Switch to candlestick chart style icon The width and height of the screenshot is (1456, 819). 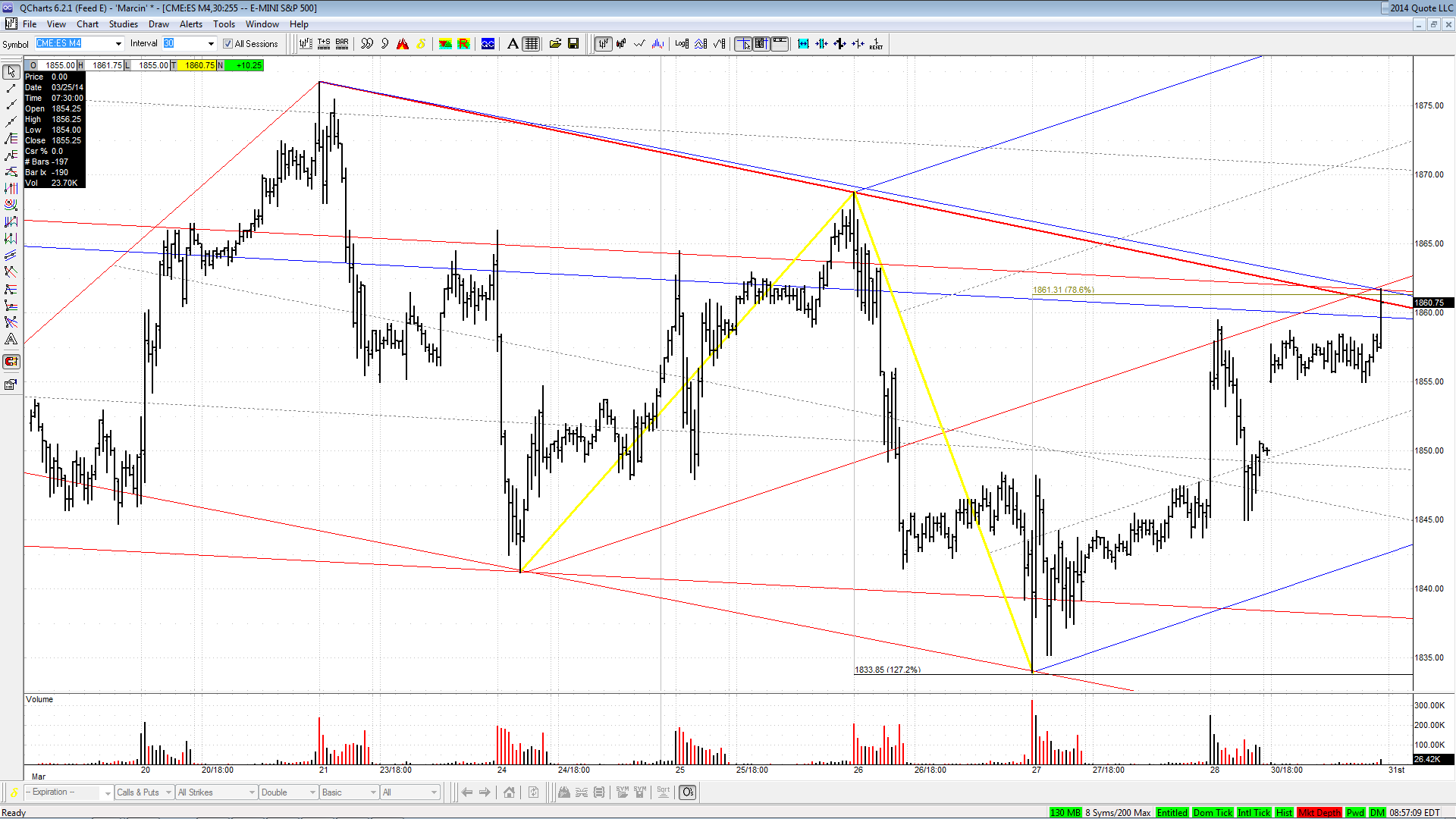pos(621,44)
